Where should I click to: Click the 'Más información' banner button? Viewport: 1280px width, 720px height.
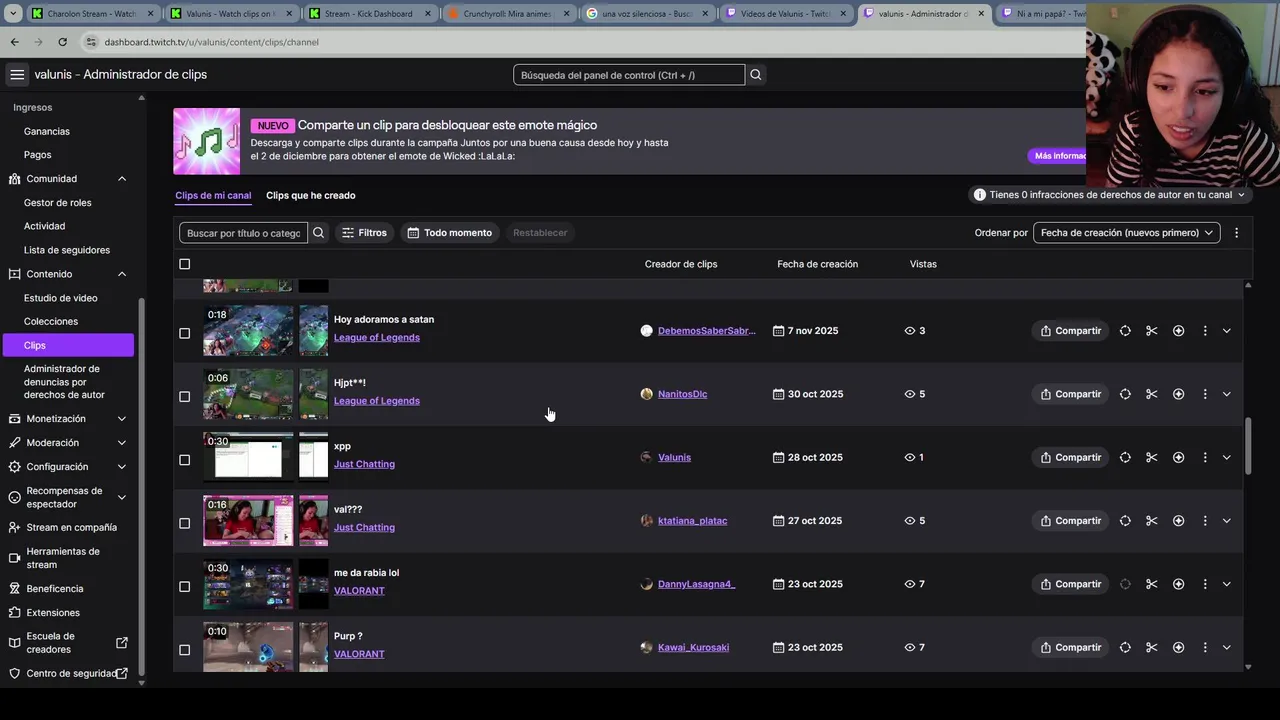[1060, 156]
